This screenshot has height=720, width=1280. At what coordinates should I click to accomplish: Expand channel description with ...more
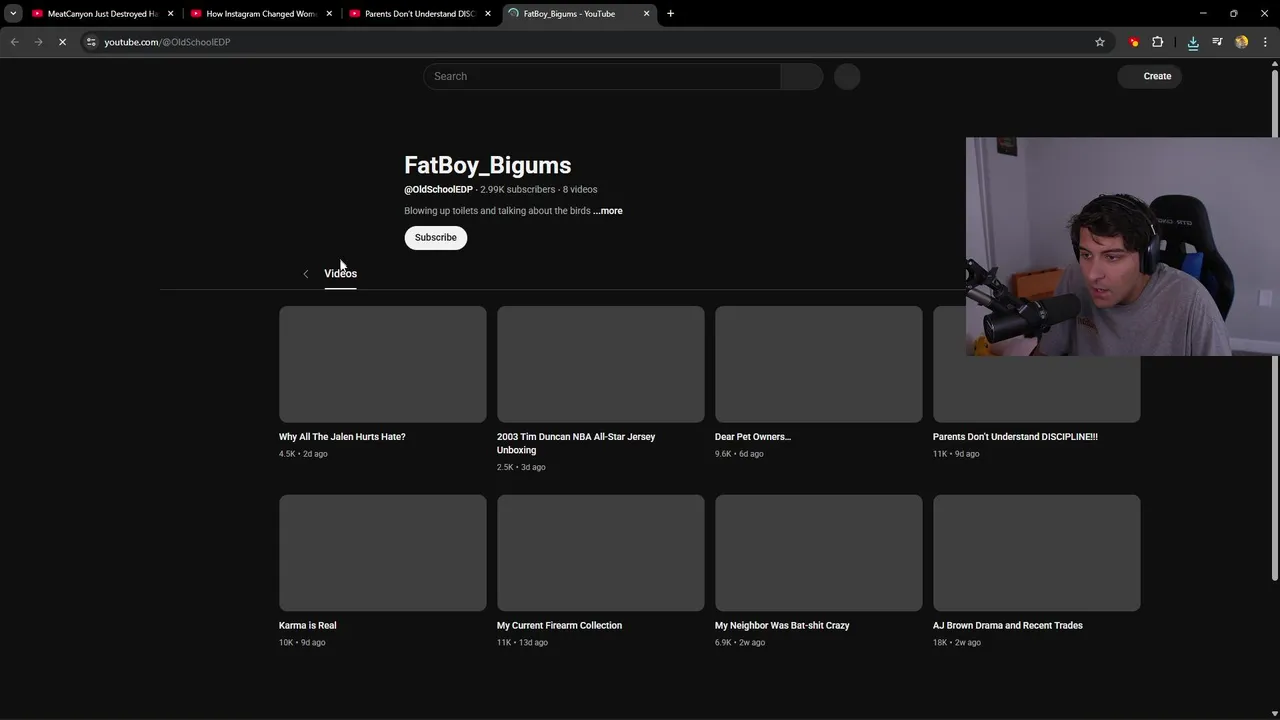coord(608,211)
